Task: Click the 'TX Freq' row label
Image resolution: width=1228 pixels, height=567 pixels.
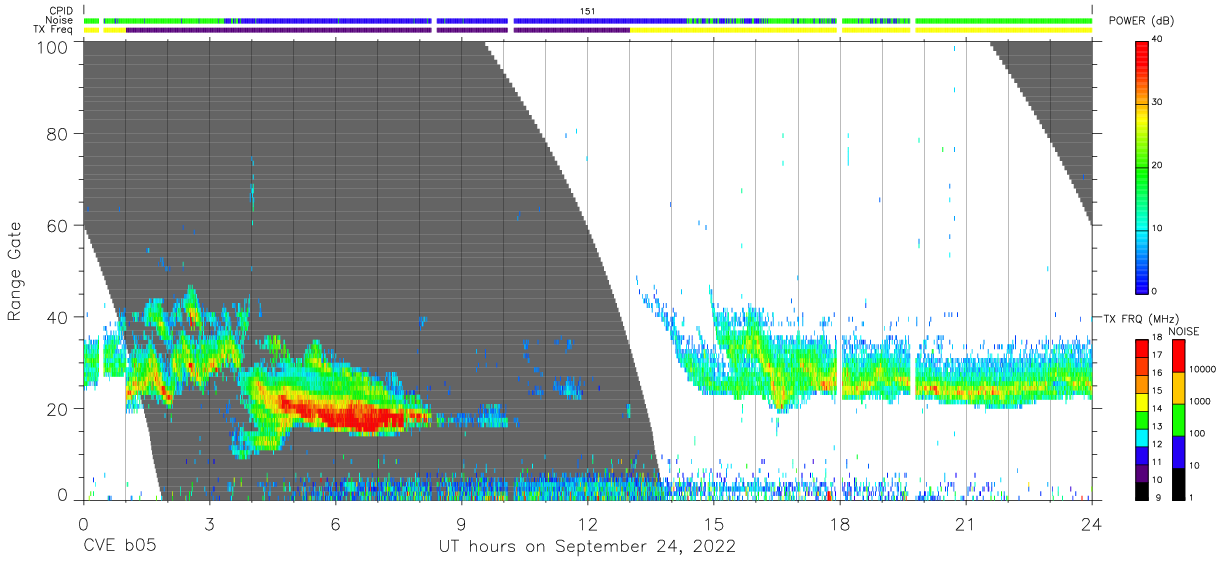Action: point(54,30)
